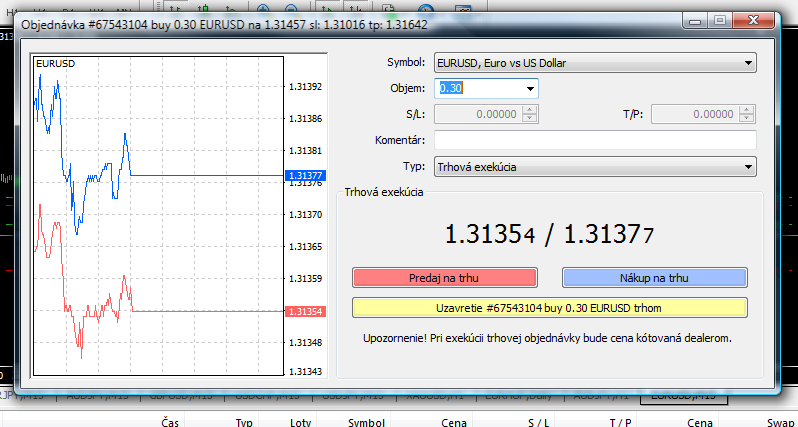The height and width of the screenshot is (427, 798).
Task: Click the T/P price input field
Action: tap(695, 114)
